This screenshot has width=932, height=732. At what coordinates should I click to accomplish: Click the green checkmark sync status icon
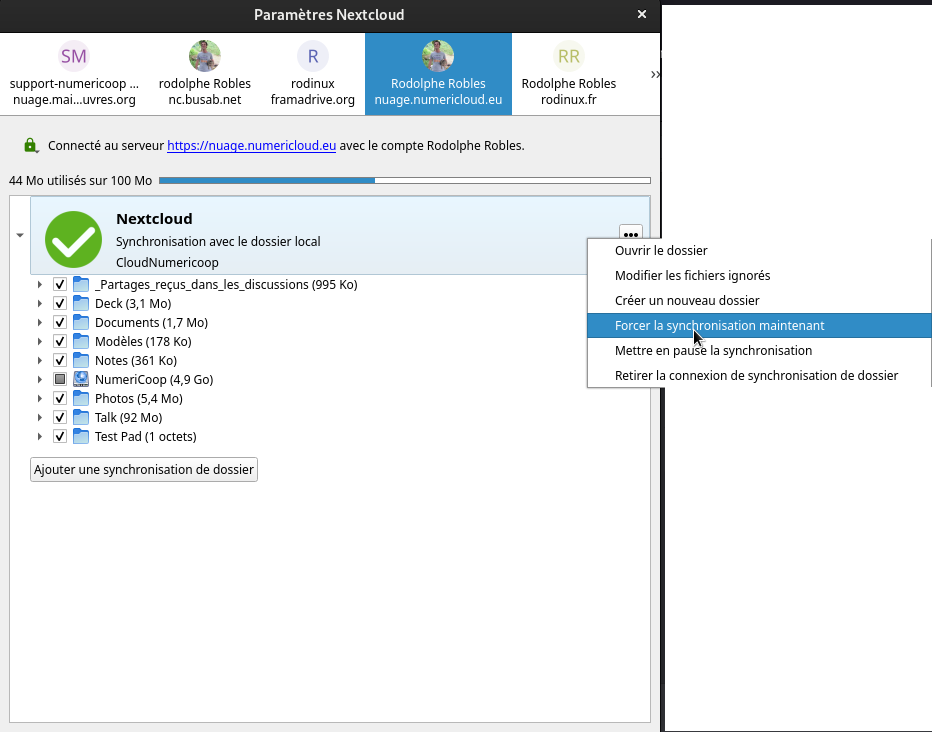[x=73, y=239]
